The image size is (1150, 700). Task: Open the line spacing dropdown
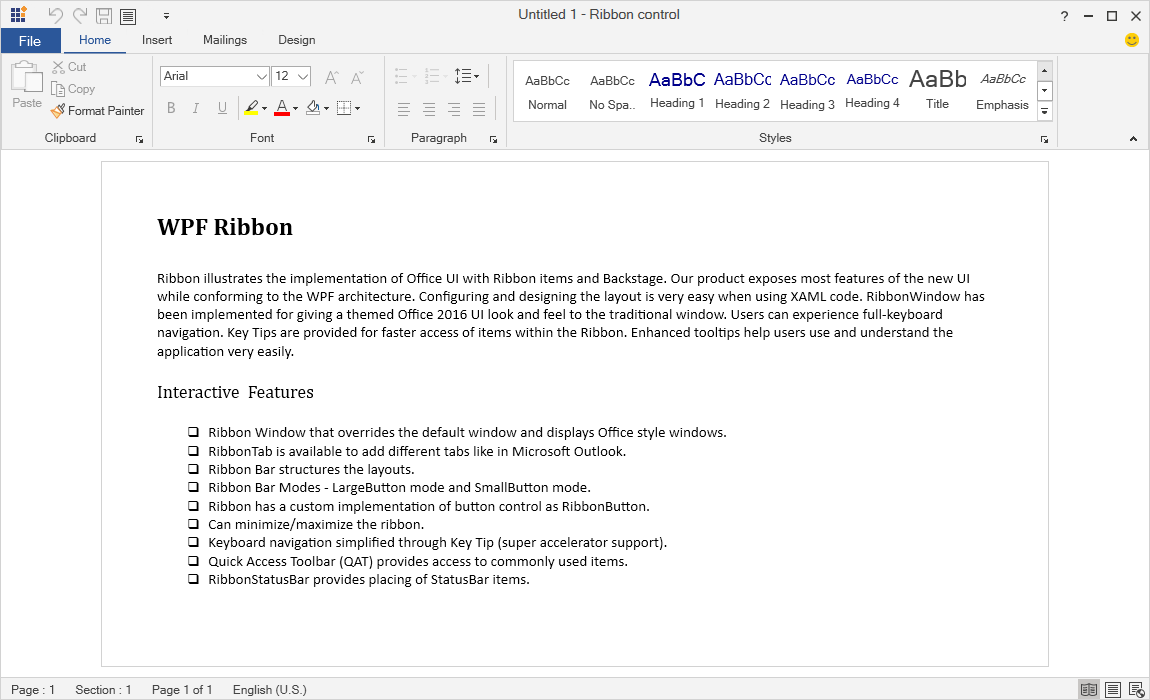(x=466, y=75)
